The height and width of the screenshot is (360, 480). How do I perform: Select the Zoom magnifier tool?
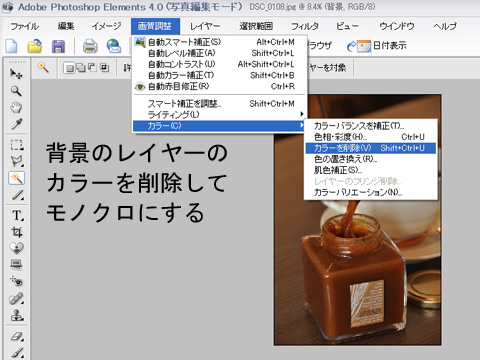pos(16,91)
